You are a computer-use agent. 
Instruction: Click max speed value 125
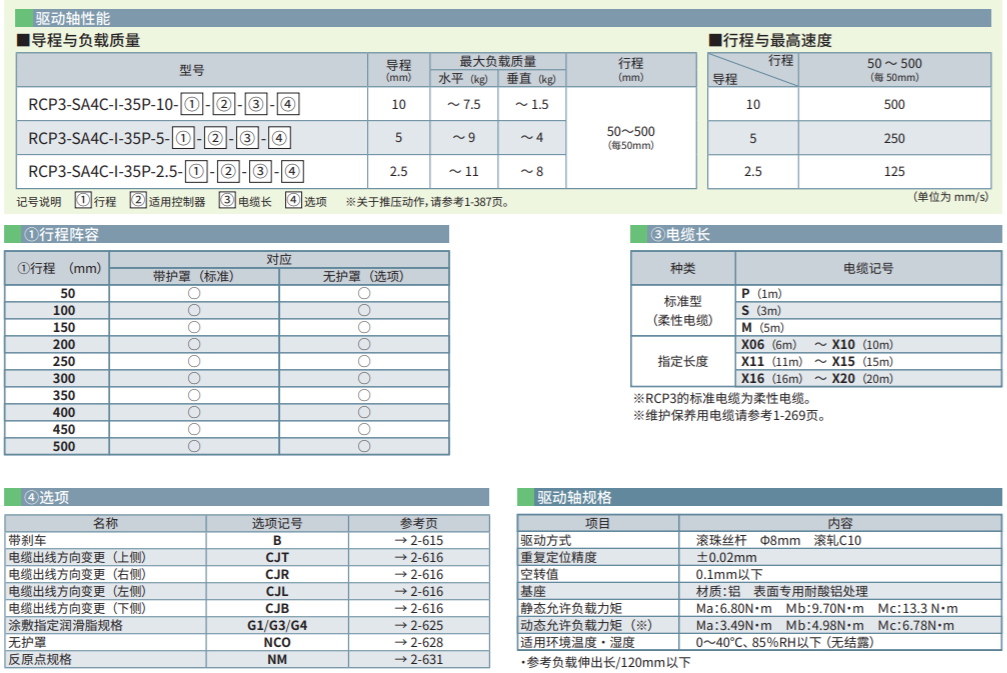894,171
